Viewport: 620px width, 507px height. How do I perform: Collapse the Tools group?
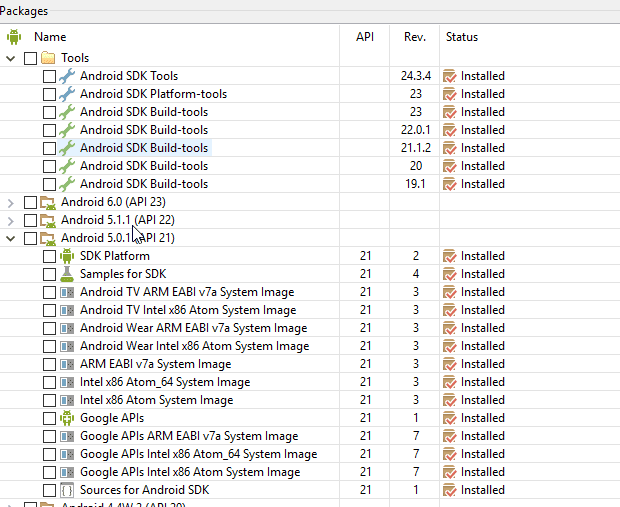[11, 59]
